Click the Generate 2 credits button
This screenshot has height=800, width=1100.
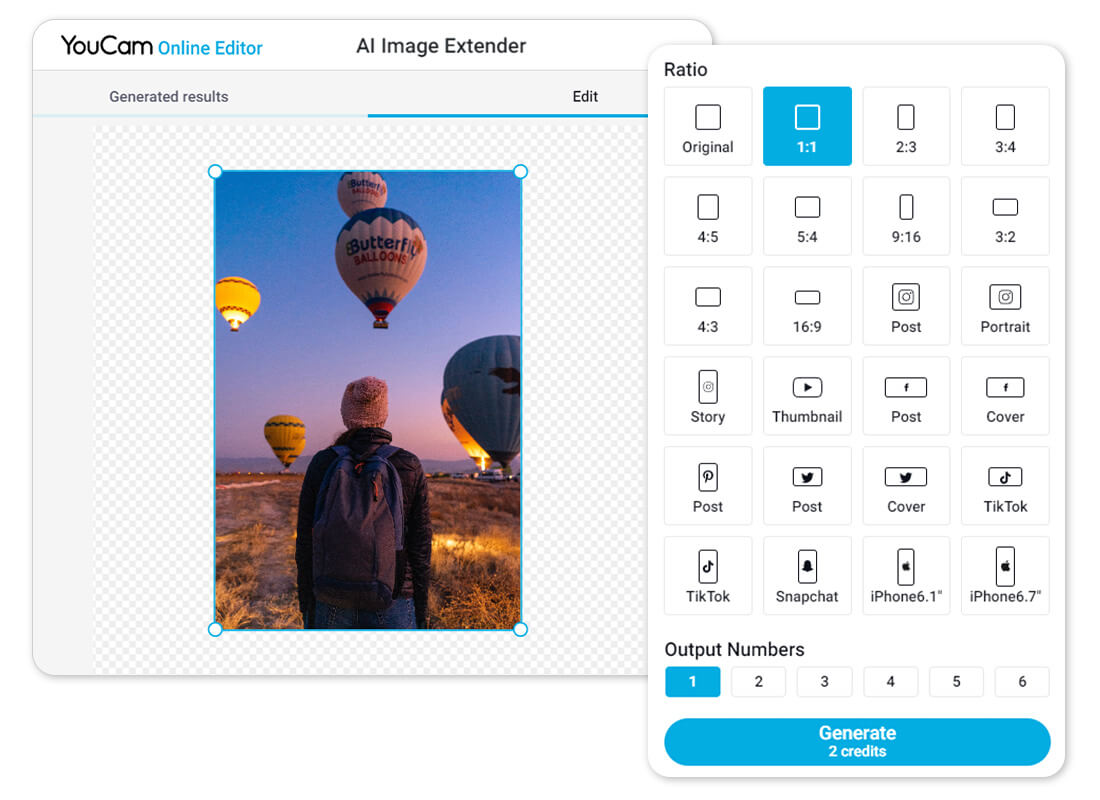coord(857,742)
